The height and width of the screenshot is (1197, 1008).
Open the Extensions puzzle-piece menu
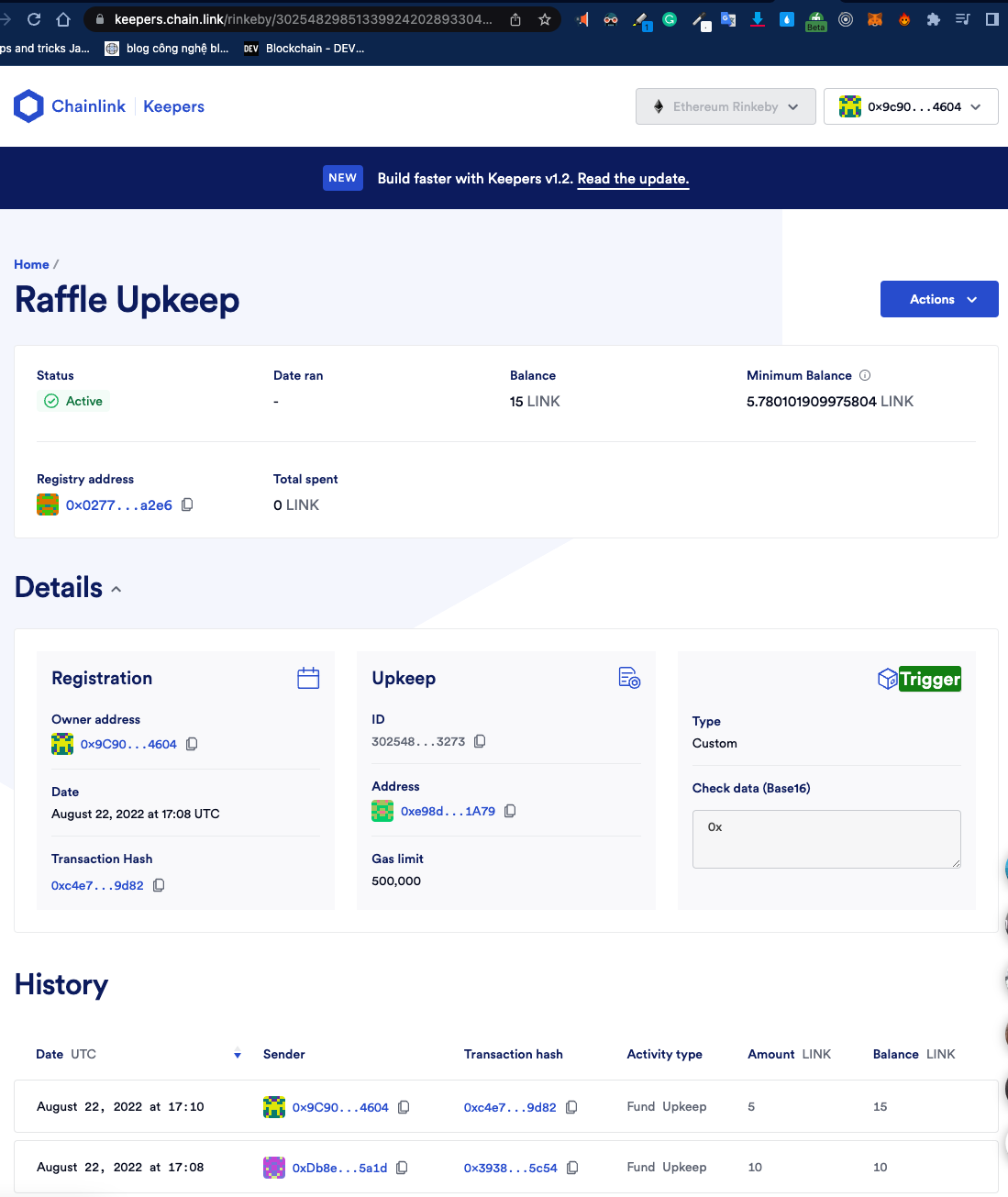click(934, 19)
